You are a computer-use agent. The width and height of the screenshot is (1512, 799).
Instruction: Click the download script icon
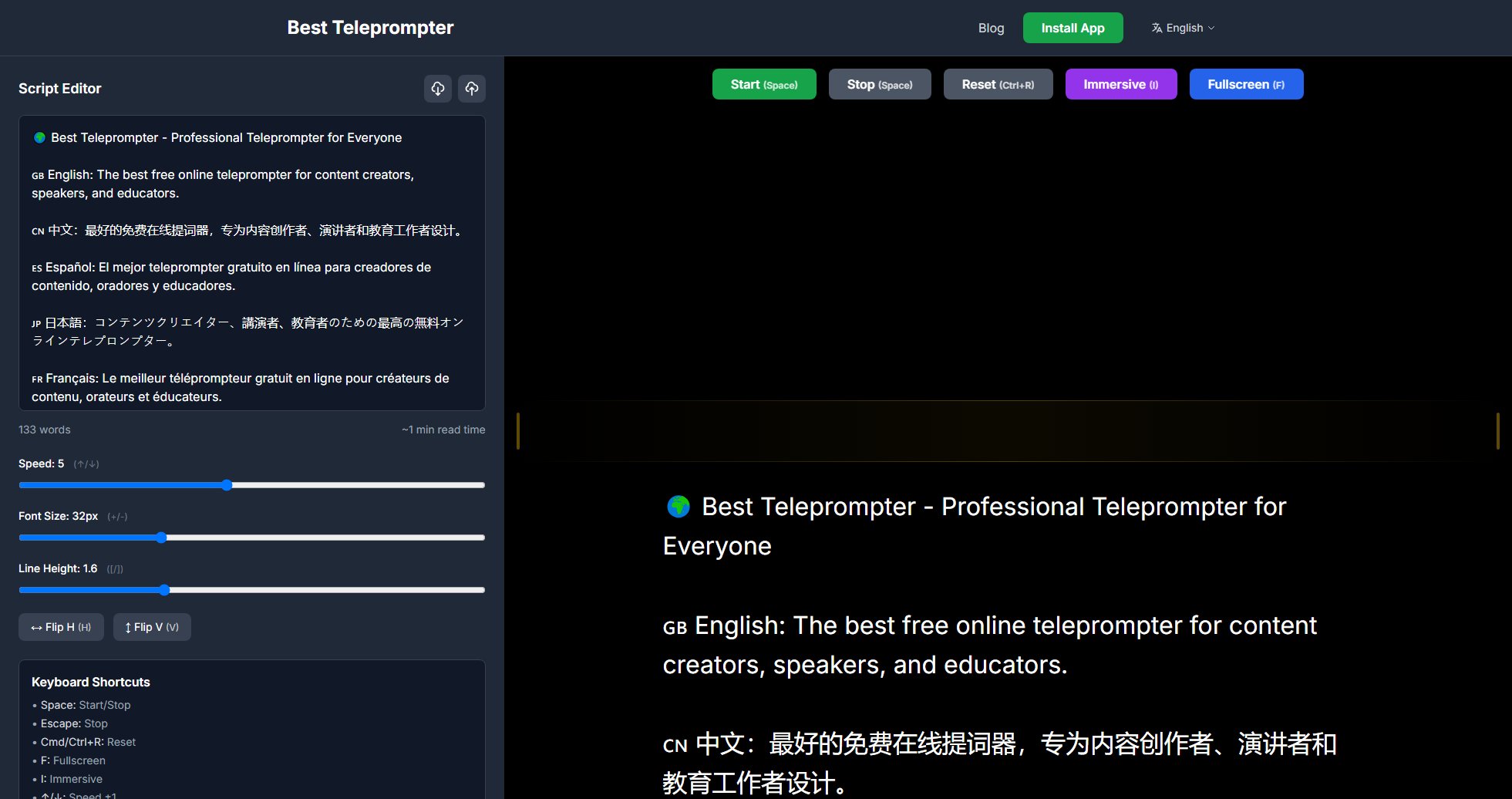point(438,89)
